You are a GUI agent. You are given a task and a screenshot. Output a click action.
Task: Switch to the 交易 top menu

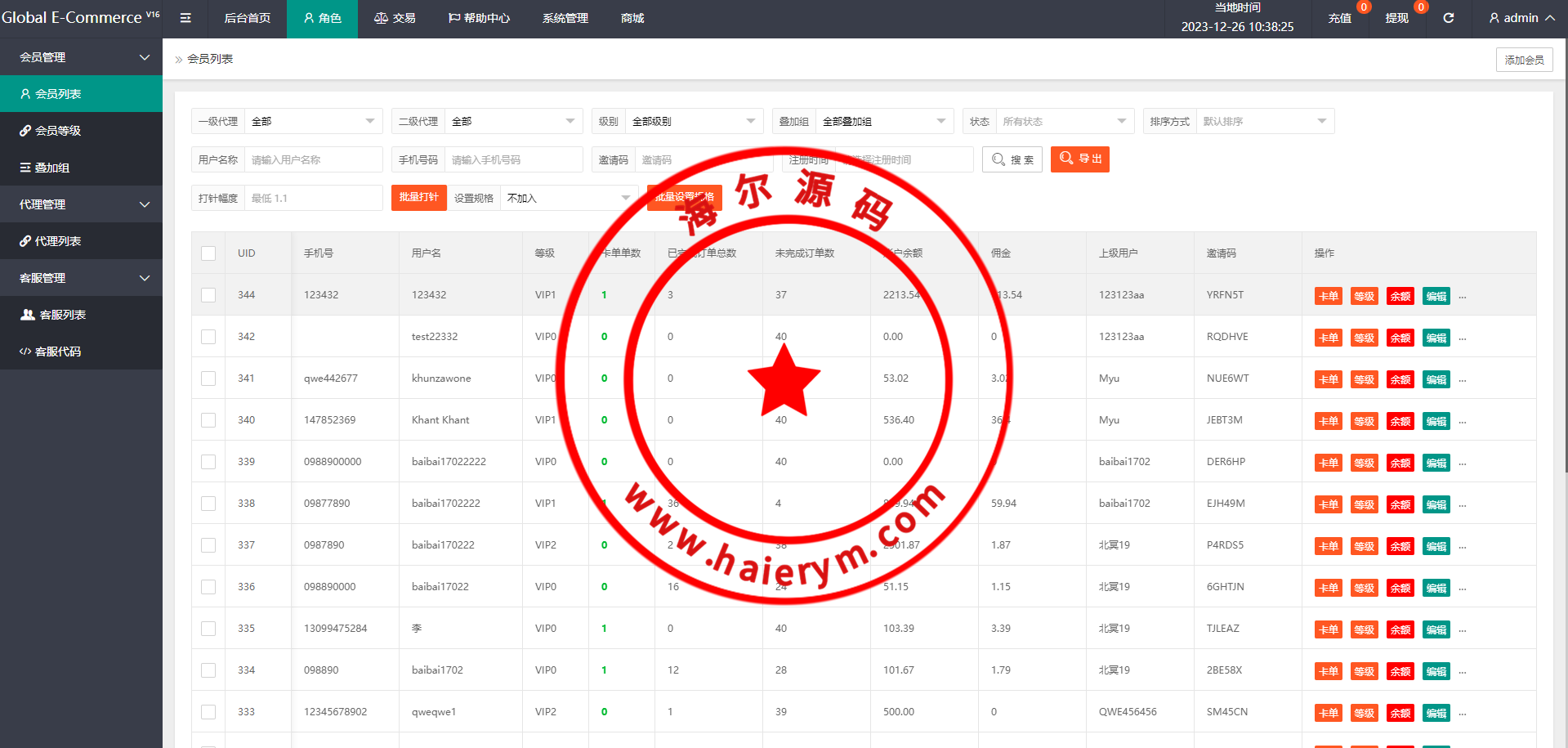[395, 18]
